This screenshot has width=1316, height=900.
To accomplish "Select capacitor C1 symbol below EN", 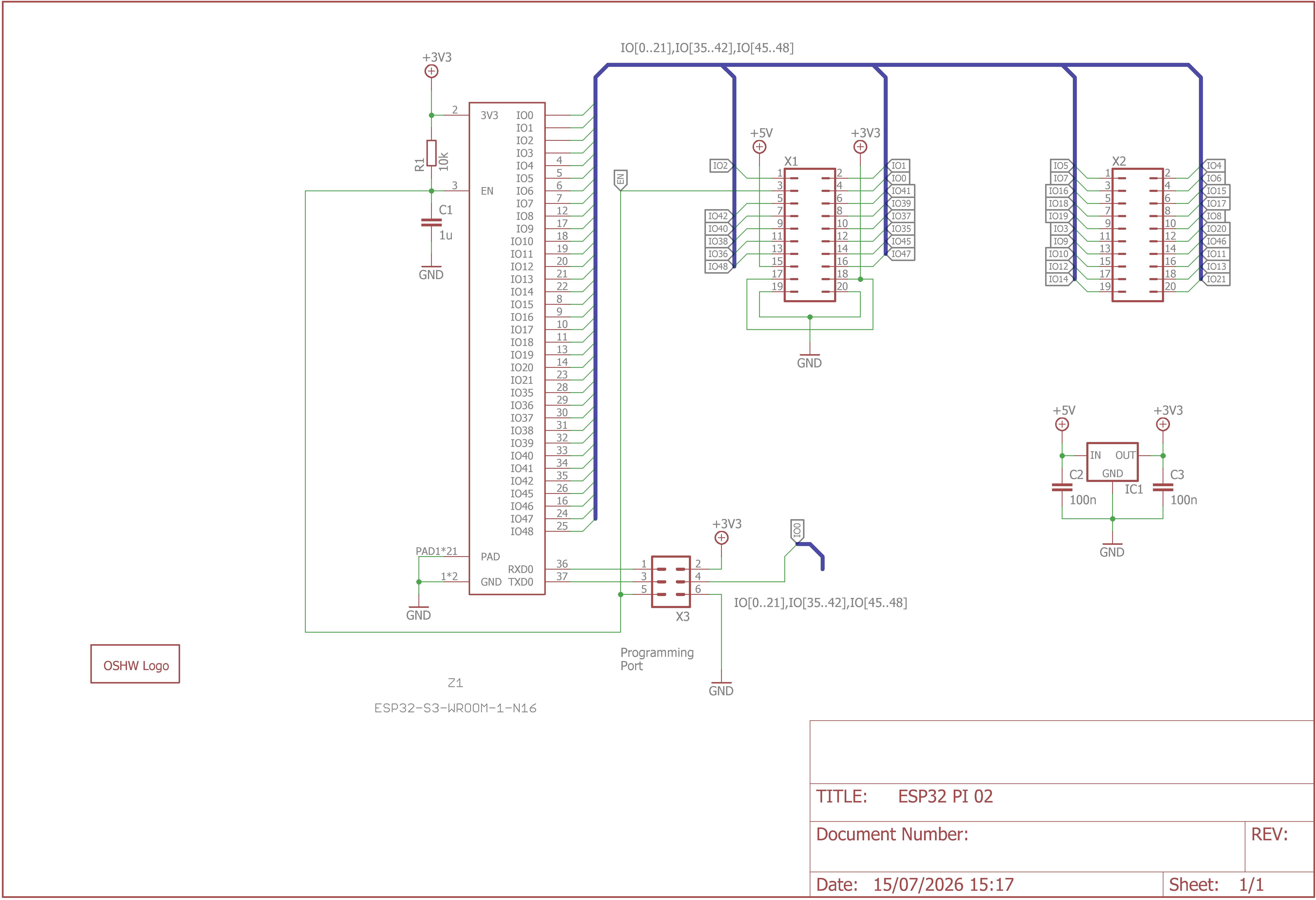I will [431, 223].
